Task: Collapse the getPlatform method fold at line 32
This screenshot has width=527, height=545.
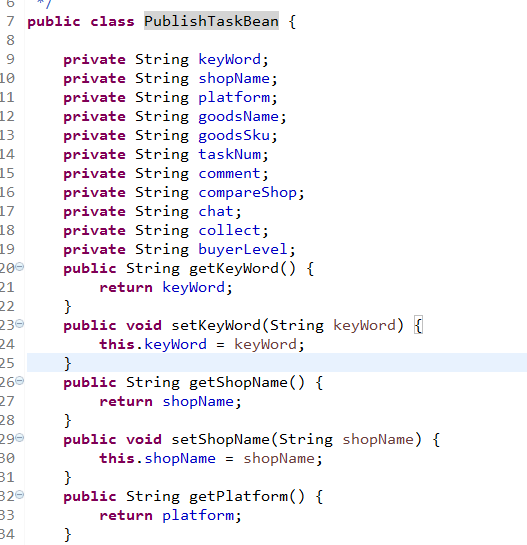Action: (20, 495)
